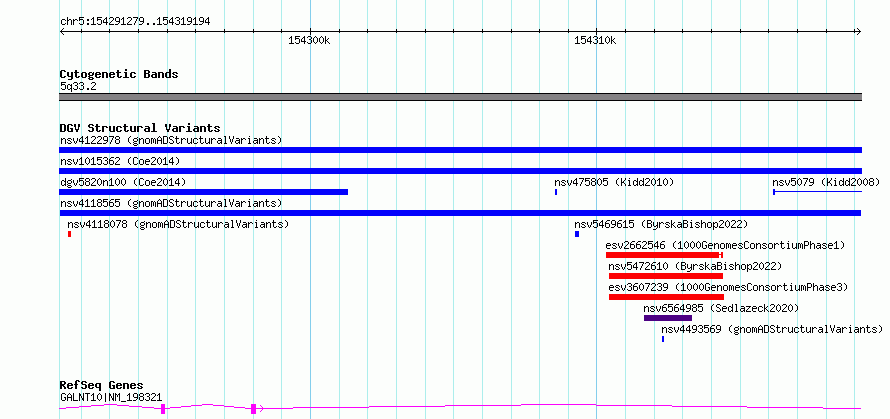
Task: Select the red esv2662546 variant bar
Action: [664, 255]
